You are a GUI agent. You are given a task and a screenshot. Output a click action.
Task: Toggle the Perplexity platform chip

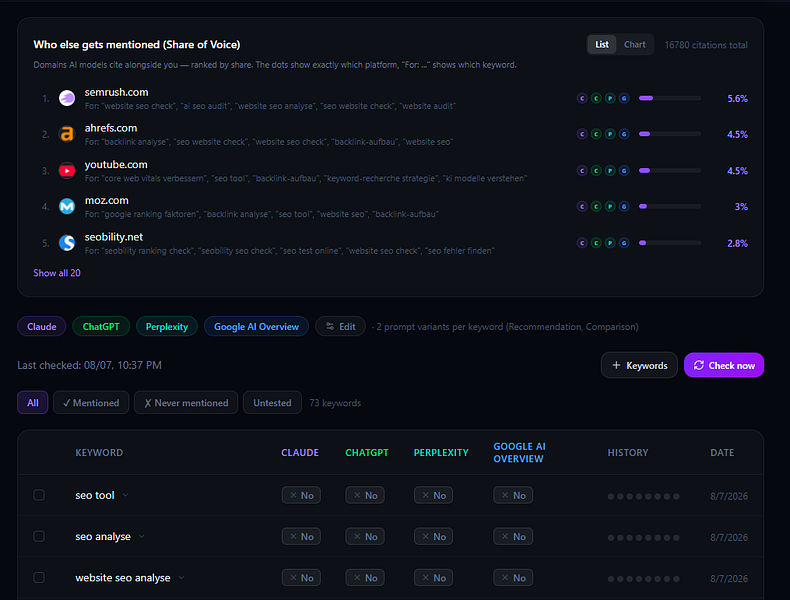pyautogui.click(x=167, y=326)
